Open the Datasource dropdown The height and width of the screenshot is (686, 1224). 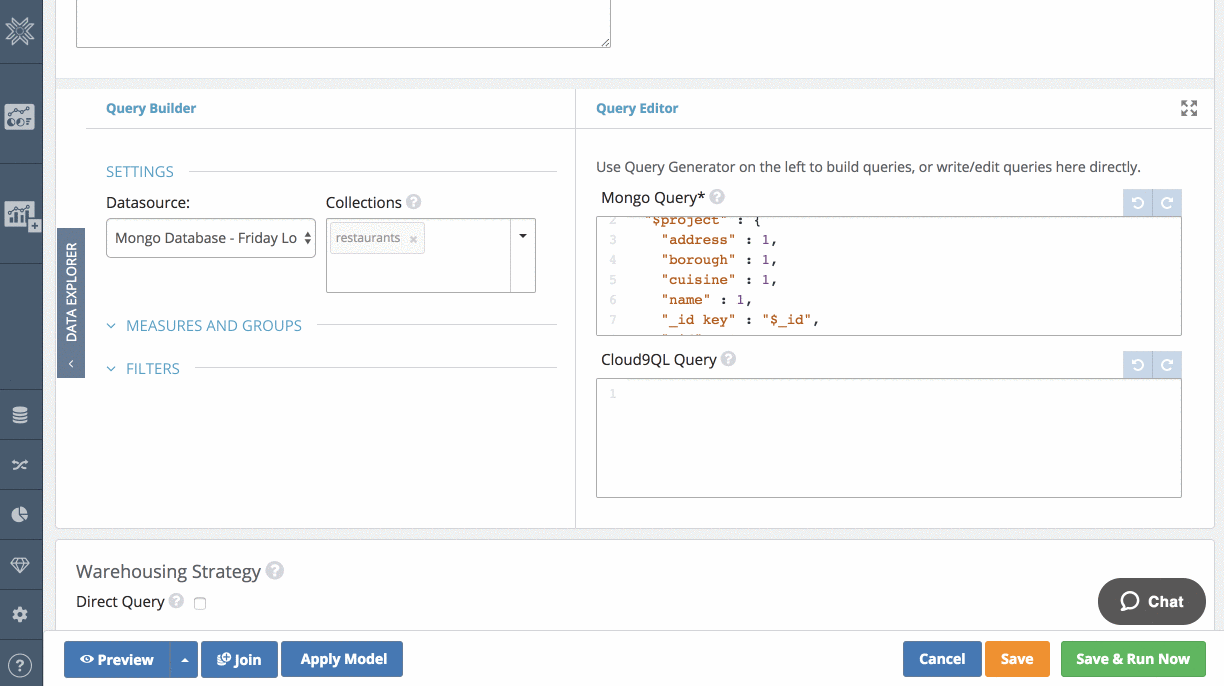pos(211,238)
